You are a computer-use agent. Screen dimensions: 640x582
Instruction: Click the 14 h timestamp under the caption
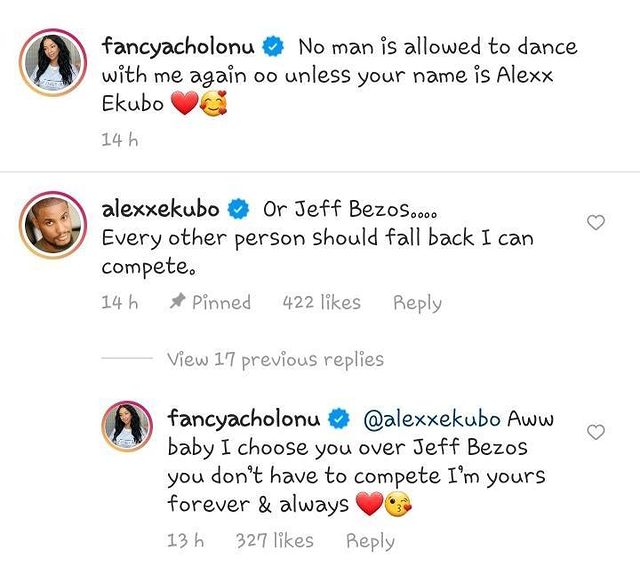(x=119, y=140)
